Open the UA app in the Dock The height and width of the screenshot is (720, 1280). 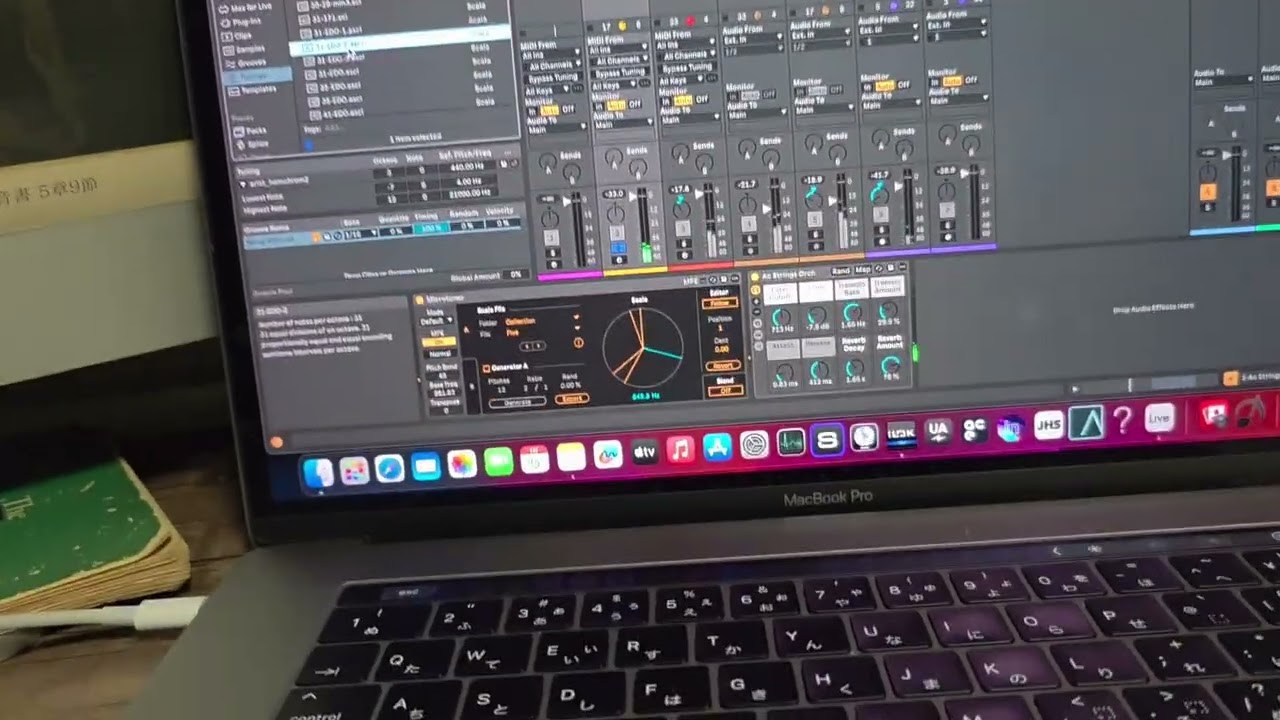click(938, 431)
